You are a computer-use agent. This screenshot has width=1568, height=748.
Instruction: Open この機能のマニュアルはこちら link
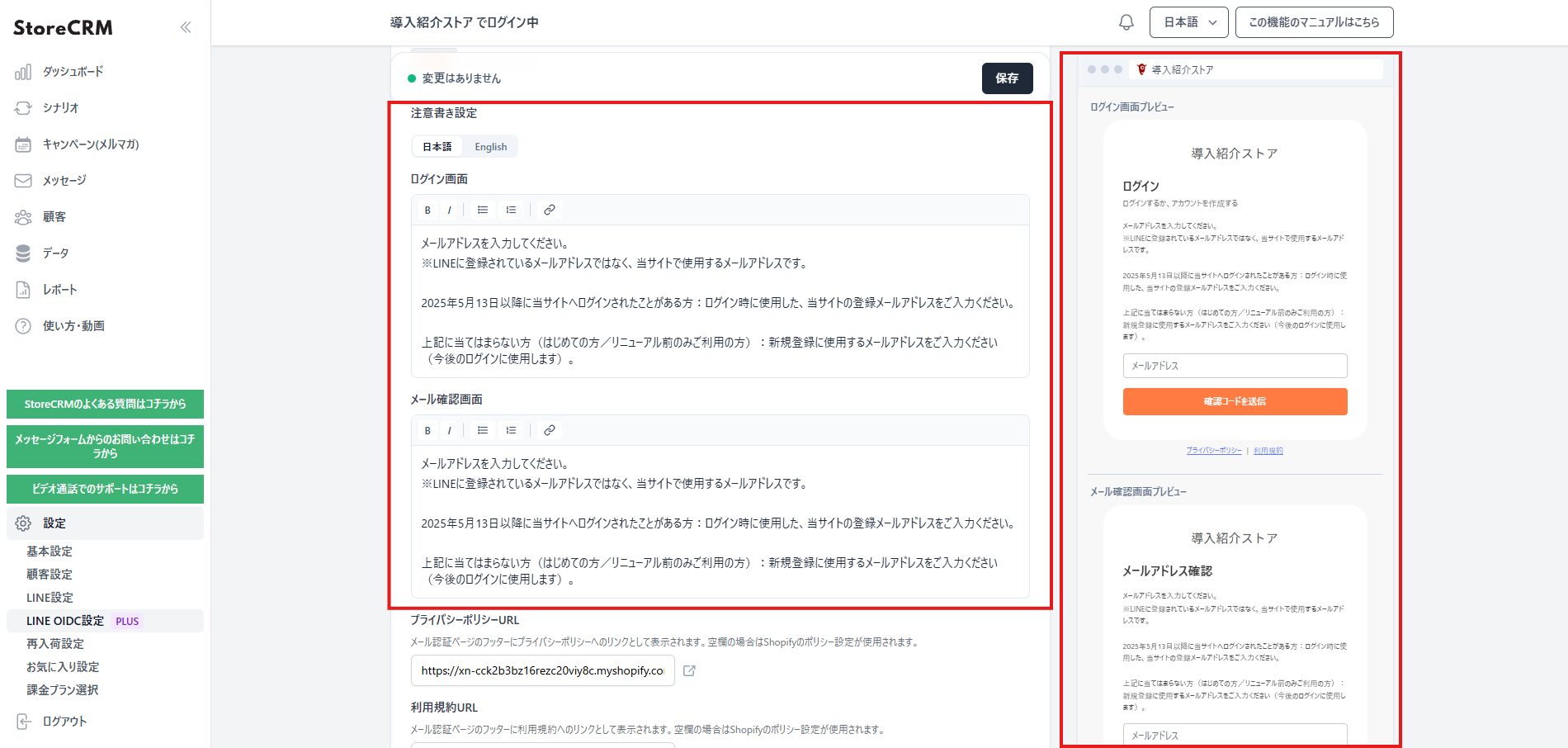click(1314, 22)
